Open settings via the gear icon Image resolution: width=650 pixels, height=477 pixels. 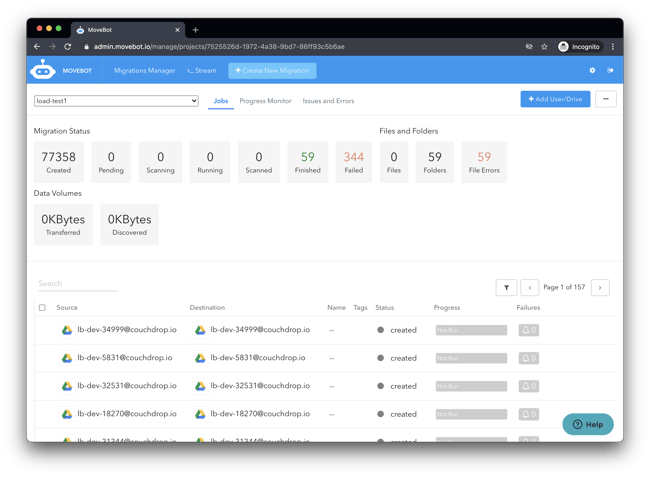point(592,71)
